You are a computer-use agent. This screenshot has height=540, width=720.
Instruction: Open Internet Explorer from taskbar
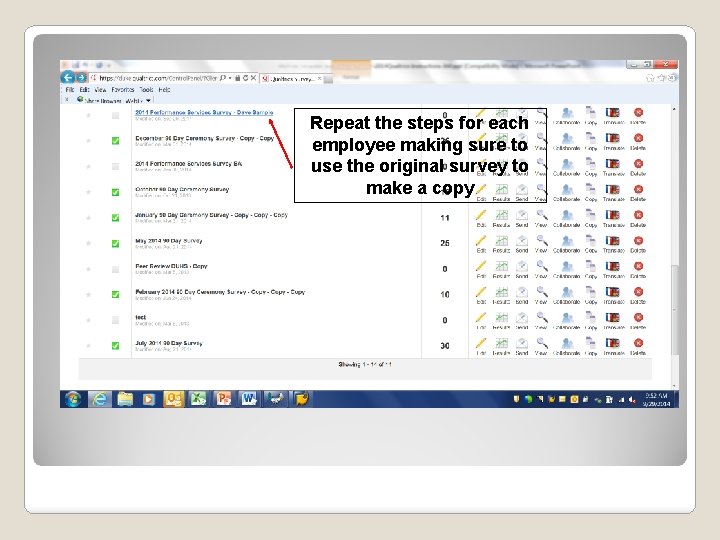pos(100,399)
